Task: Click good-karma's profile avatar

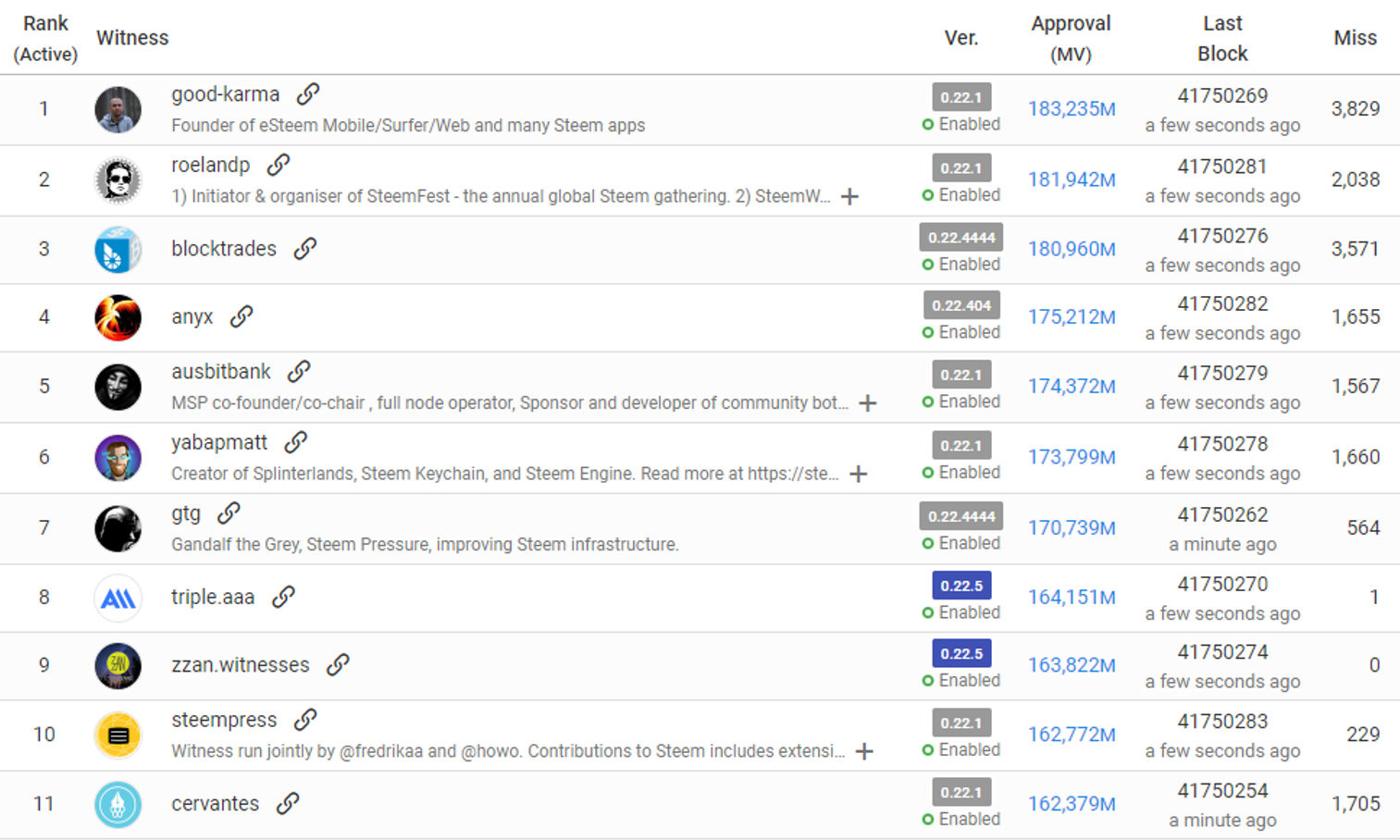Action: pyautogui.click(x=118, y=109)
